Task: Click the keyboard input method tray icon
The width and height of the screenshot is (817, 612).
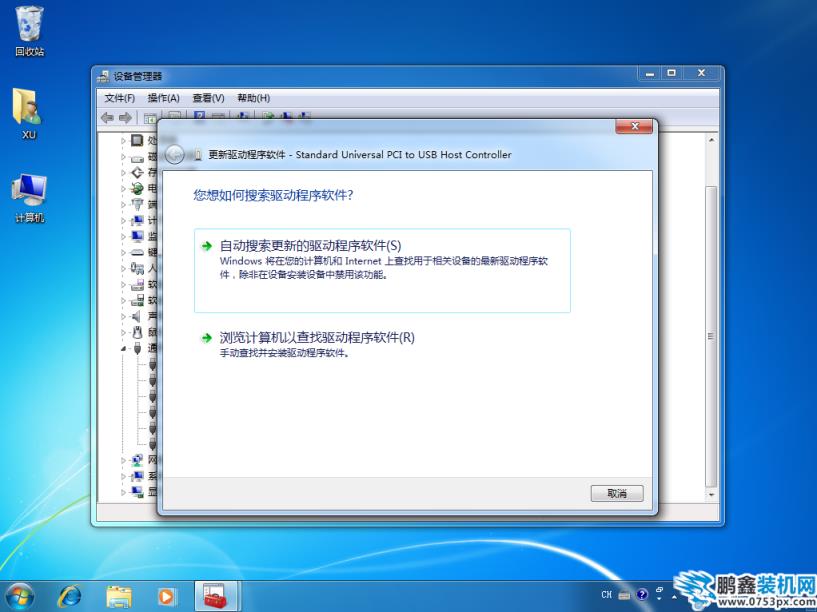Action: pos(624,595)
